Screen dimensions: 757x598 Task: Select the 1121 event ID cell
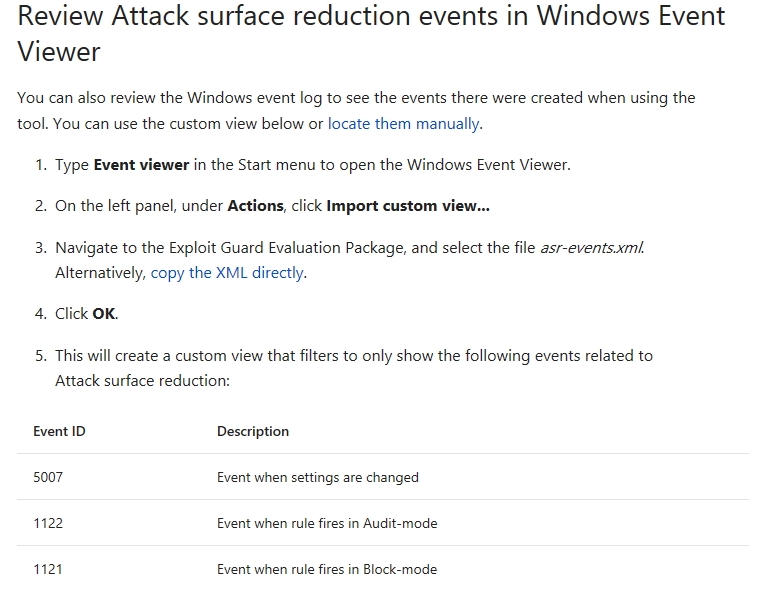48,569
